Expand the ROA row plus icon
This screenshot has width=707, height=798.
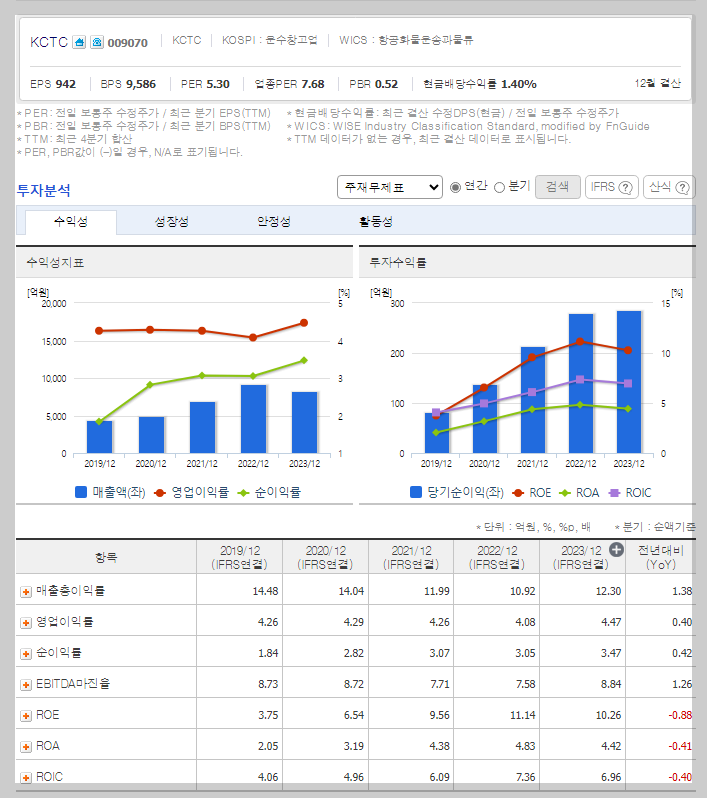(x=25, y=747)
